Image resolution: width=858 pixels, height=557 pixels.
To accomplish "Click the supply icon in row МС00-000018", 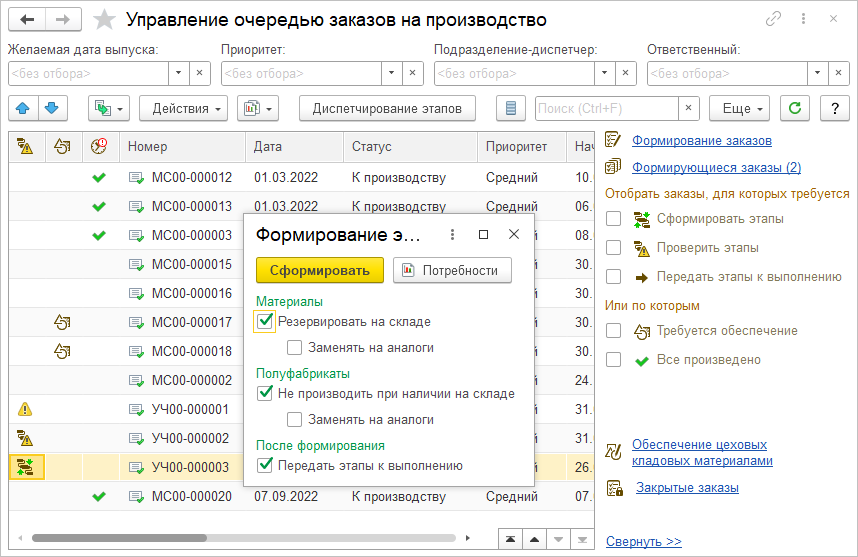I will [62, 351].
